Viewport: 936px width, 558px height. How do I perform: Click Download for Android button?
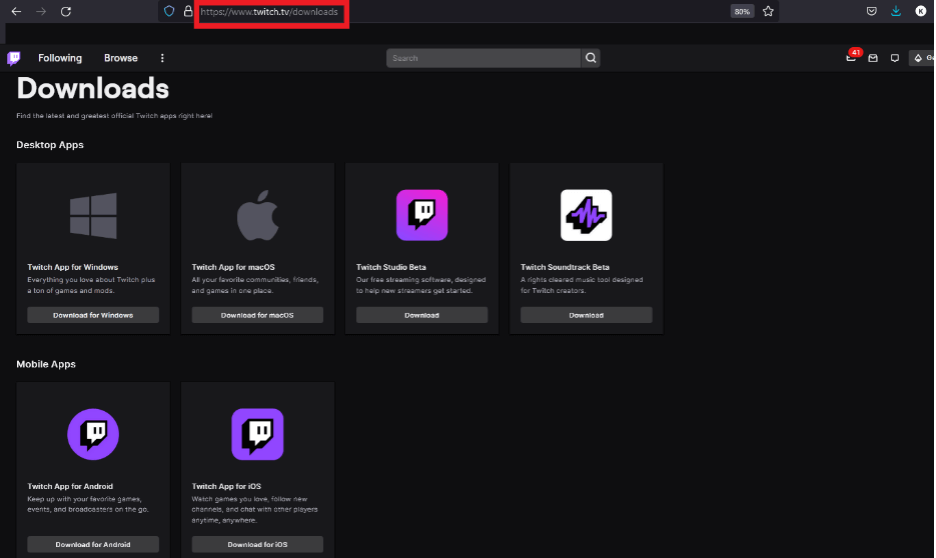click(93, 544)
